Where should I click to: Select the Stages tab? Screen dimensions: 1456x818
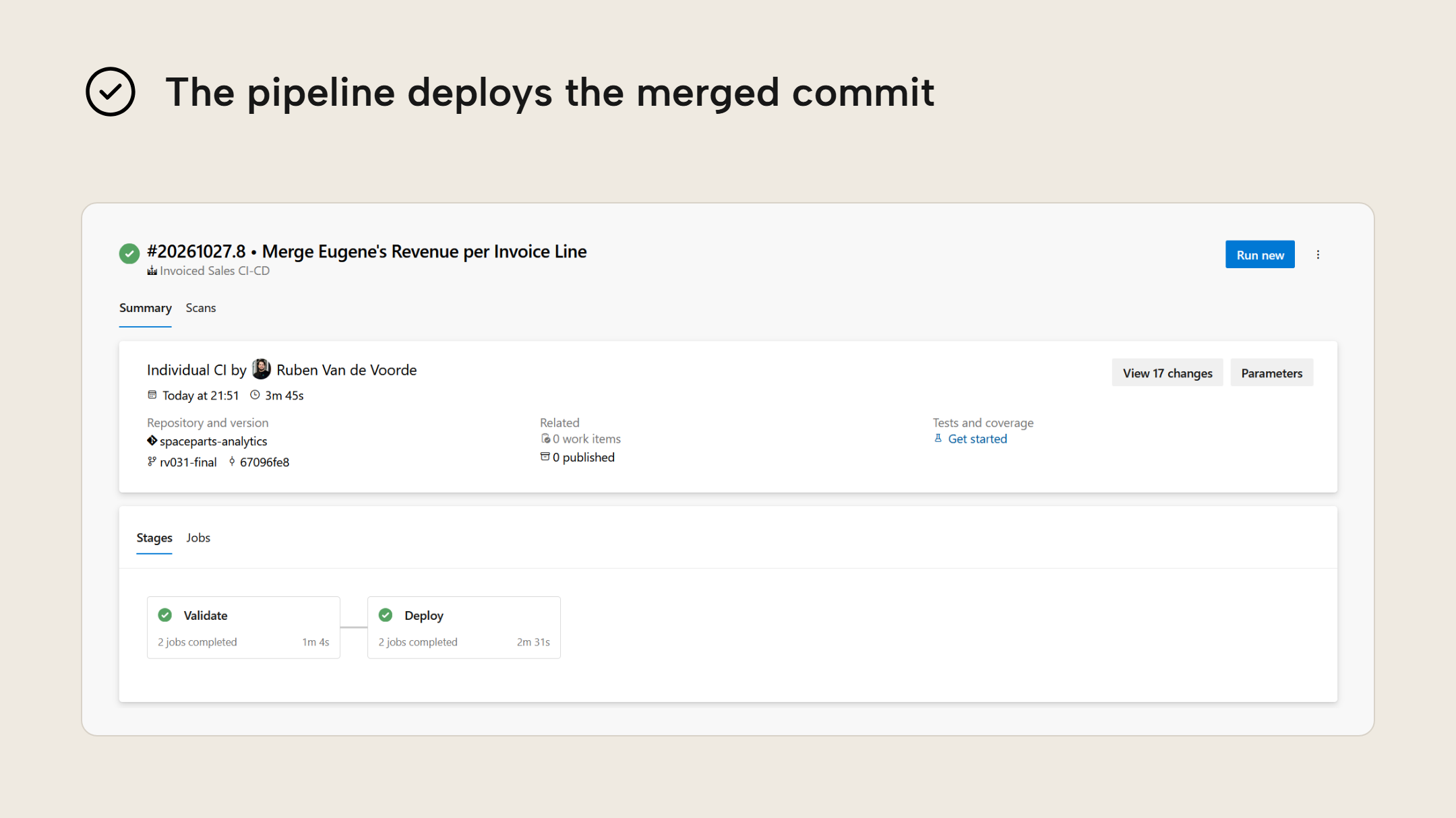point(154,538)
